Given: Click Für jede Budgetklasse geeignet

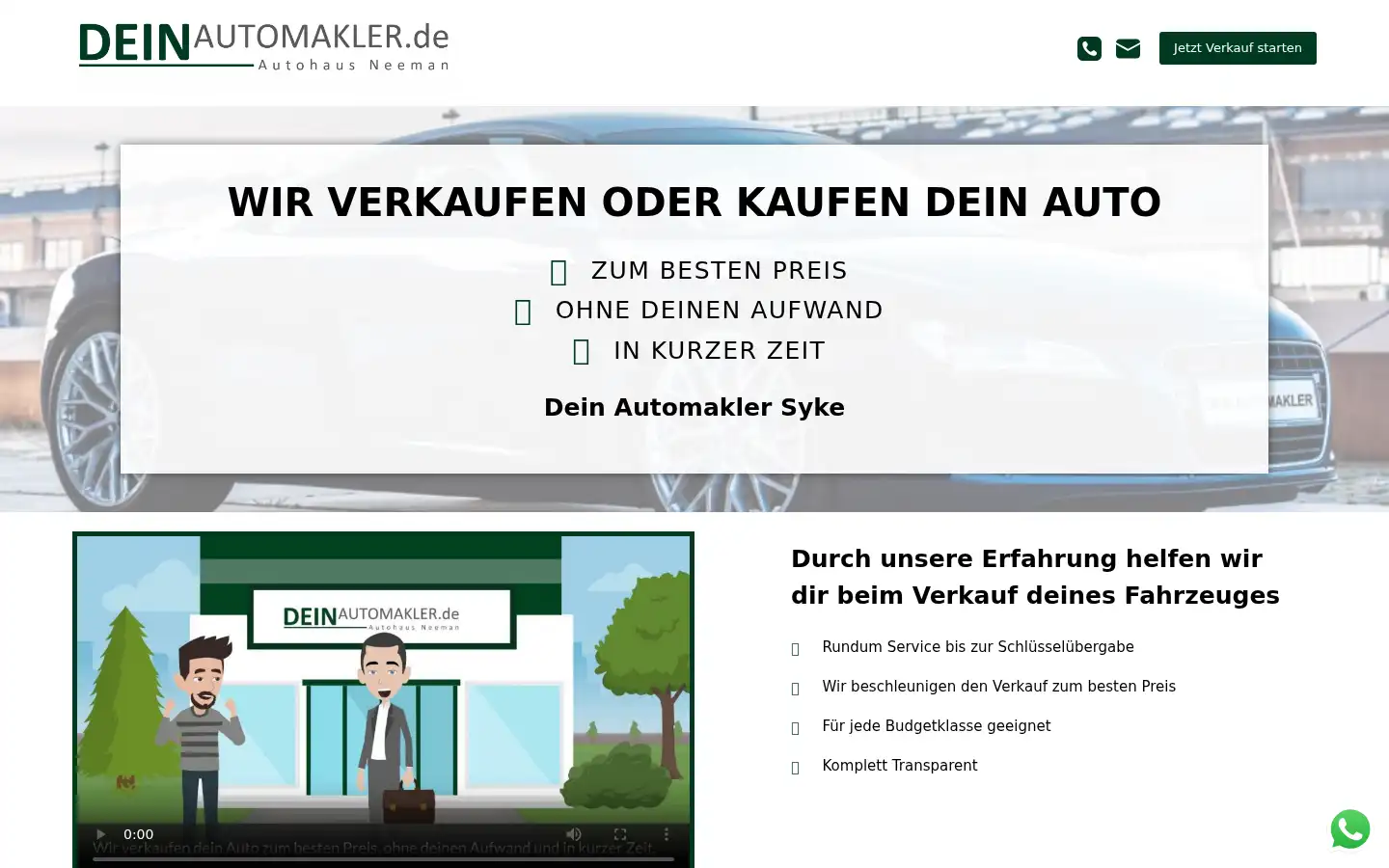Looking at the screenshot, I should 936,726.
